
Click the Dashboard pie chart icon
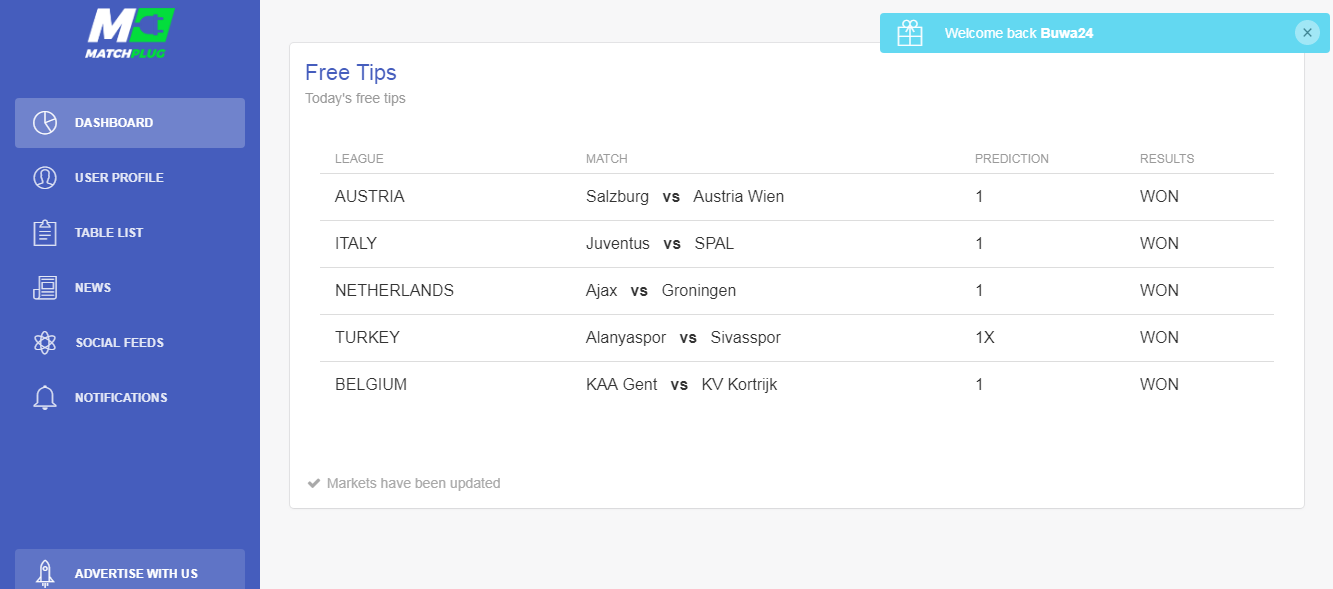tap(45, 123)
